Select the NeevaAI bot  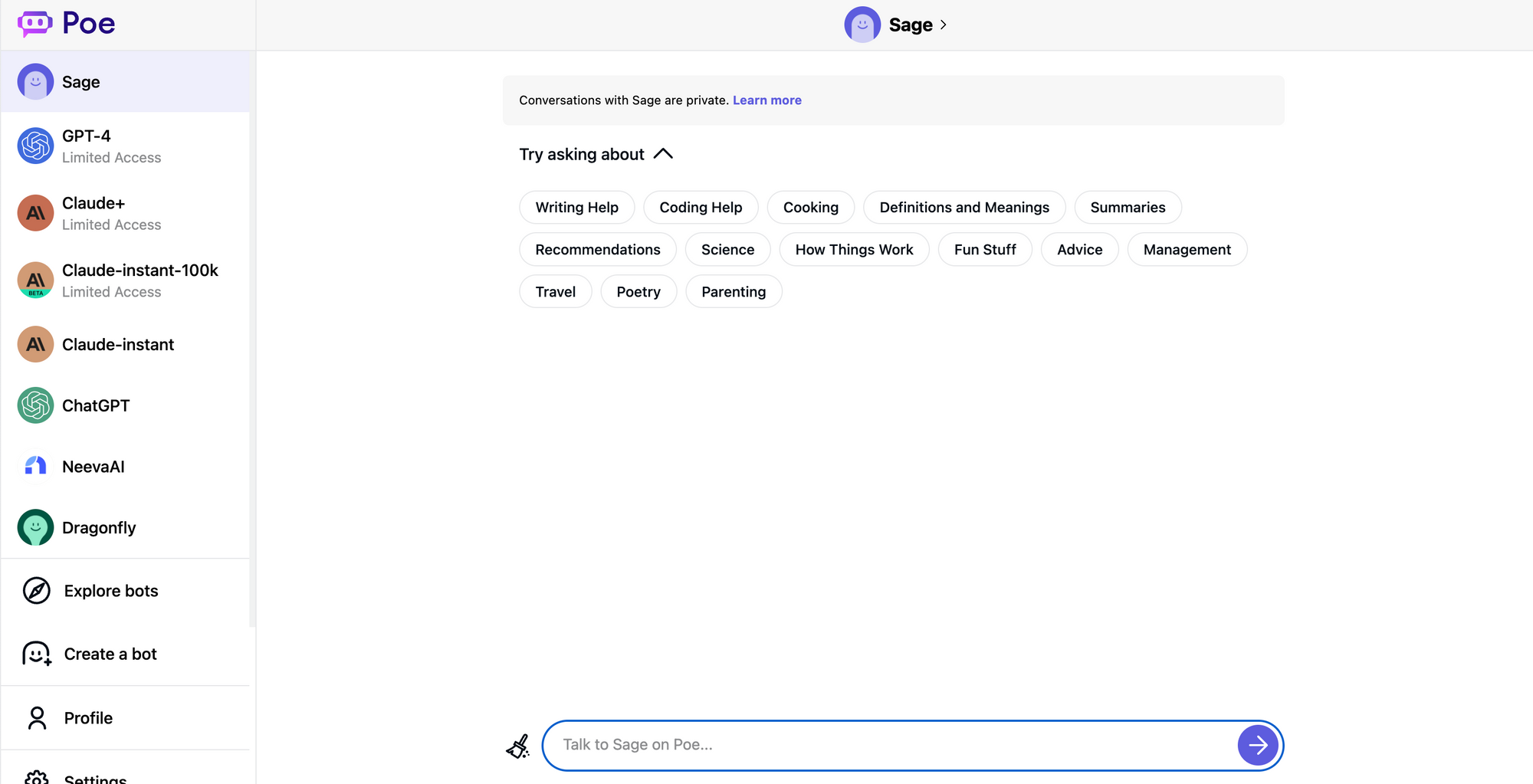pyautogui.click(x=94, y=466)
